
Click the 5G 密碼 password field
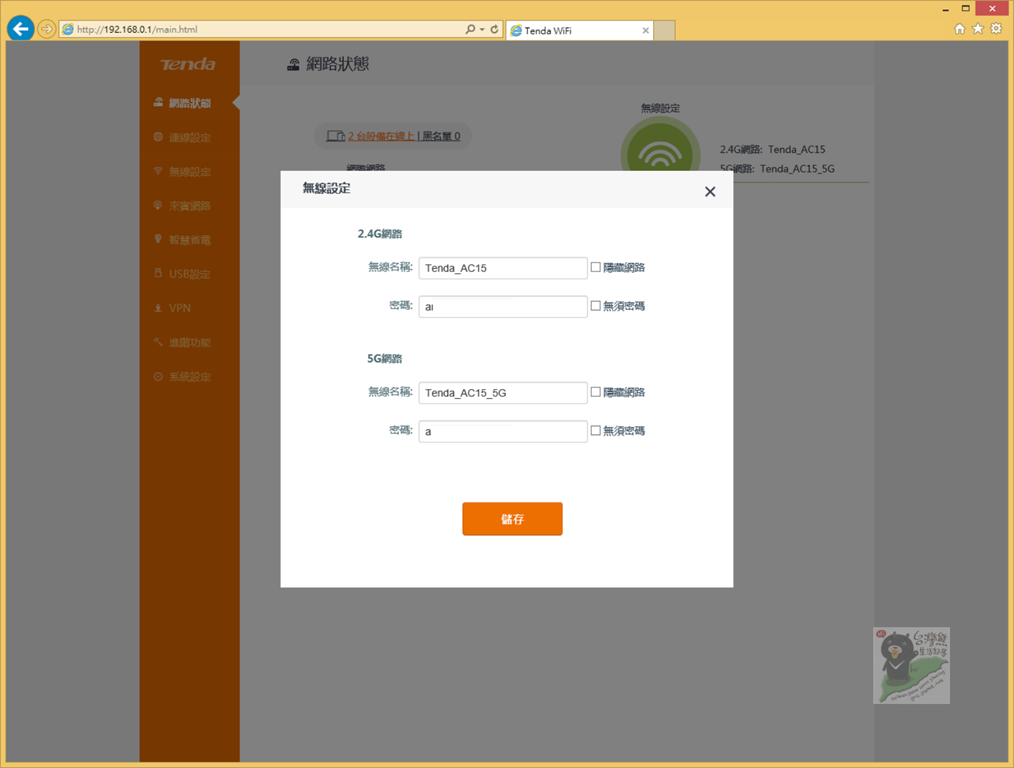(502, 431)
